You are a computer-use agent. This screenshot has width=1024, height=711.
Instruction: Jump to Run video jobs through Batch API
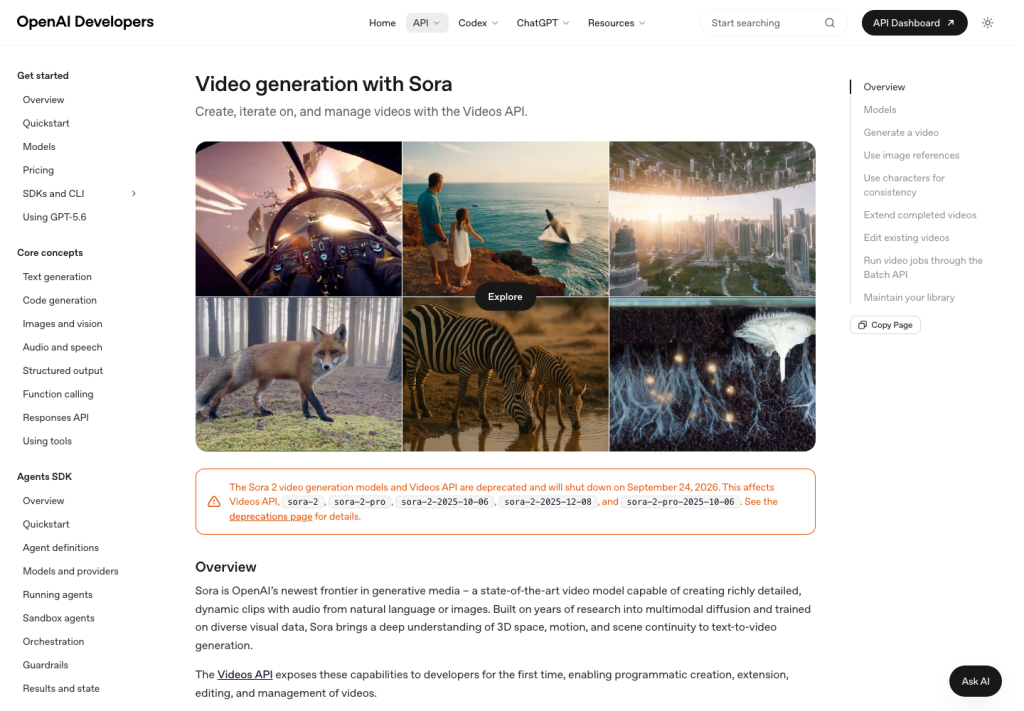click(x=923, y=268)
